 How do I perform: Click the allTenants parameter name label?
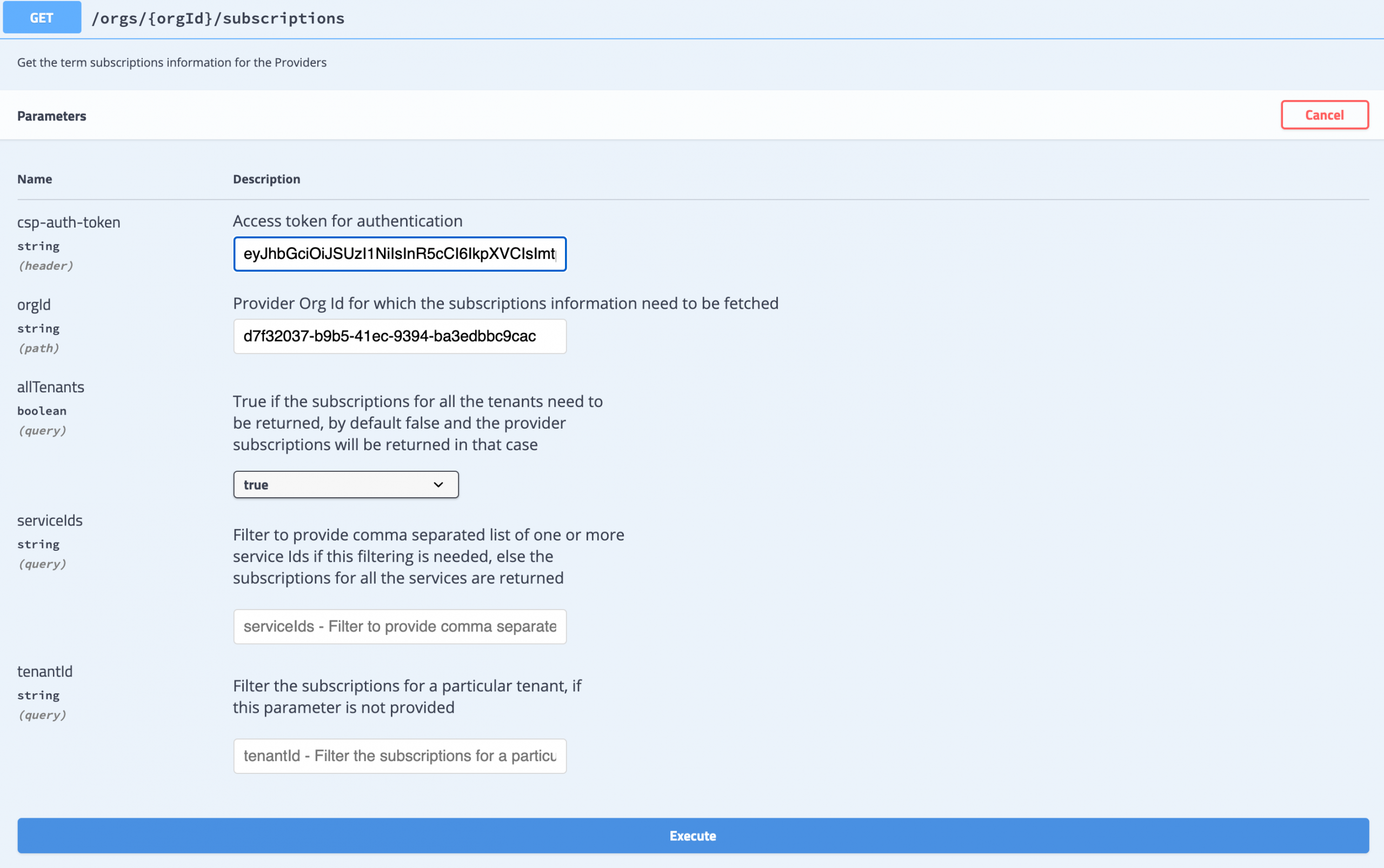click(50, 387)
